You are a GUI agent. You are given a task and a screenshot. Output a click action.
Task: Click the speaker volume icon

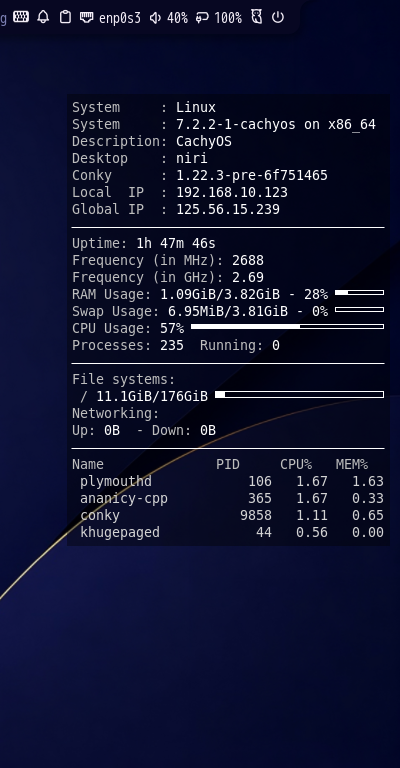point(155,18)
